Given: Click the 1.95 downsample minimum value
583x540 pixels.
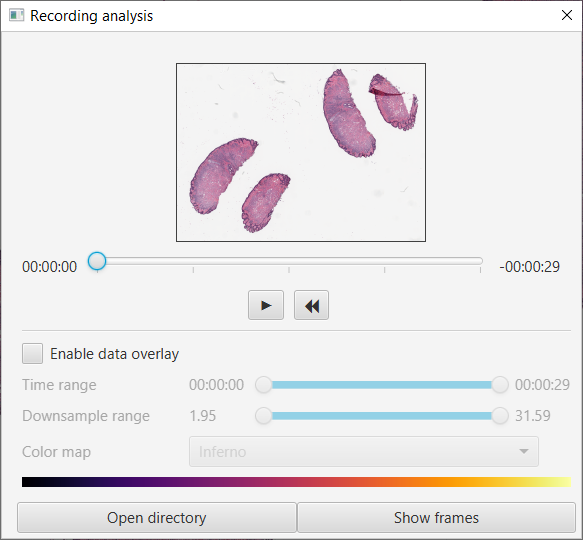Looking at the screenshot, I should pos(203,416).
